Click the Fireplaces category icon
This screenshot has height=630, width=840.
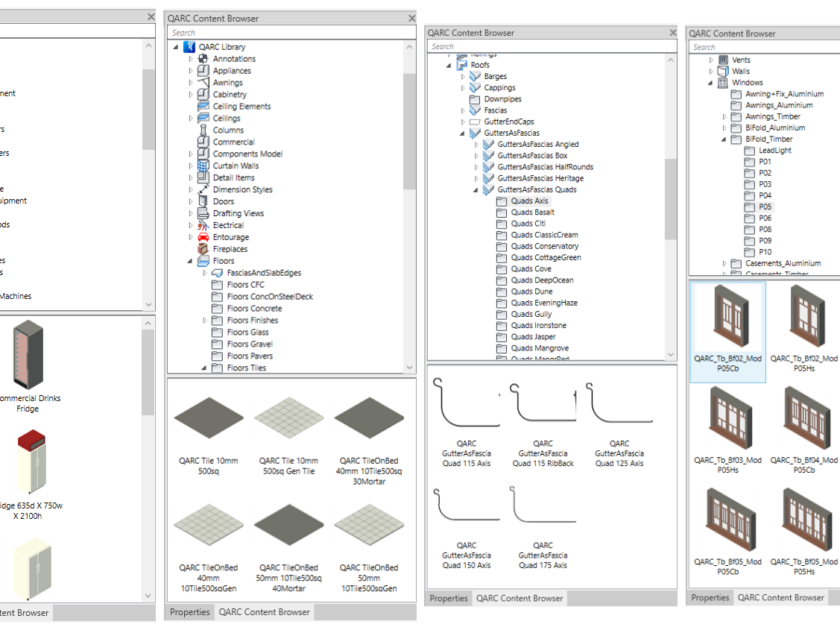coord(203,249)
